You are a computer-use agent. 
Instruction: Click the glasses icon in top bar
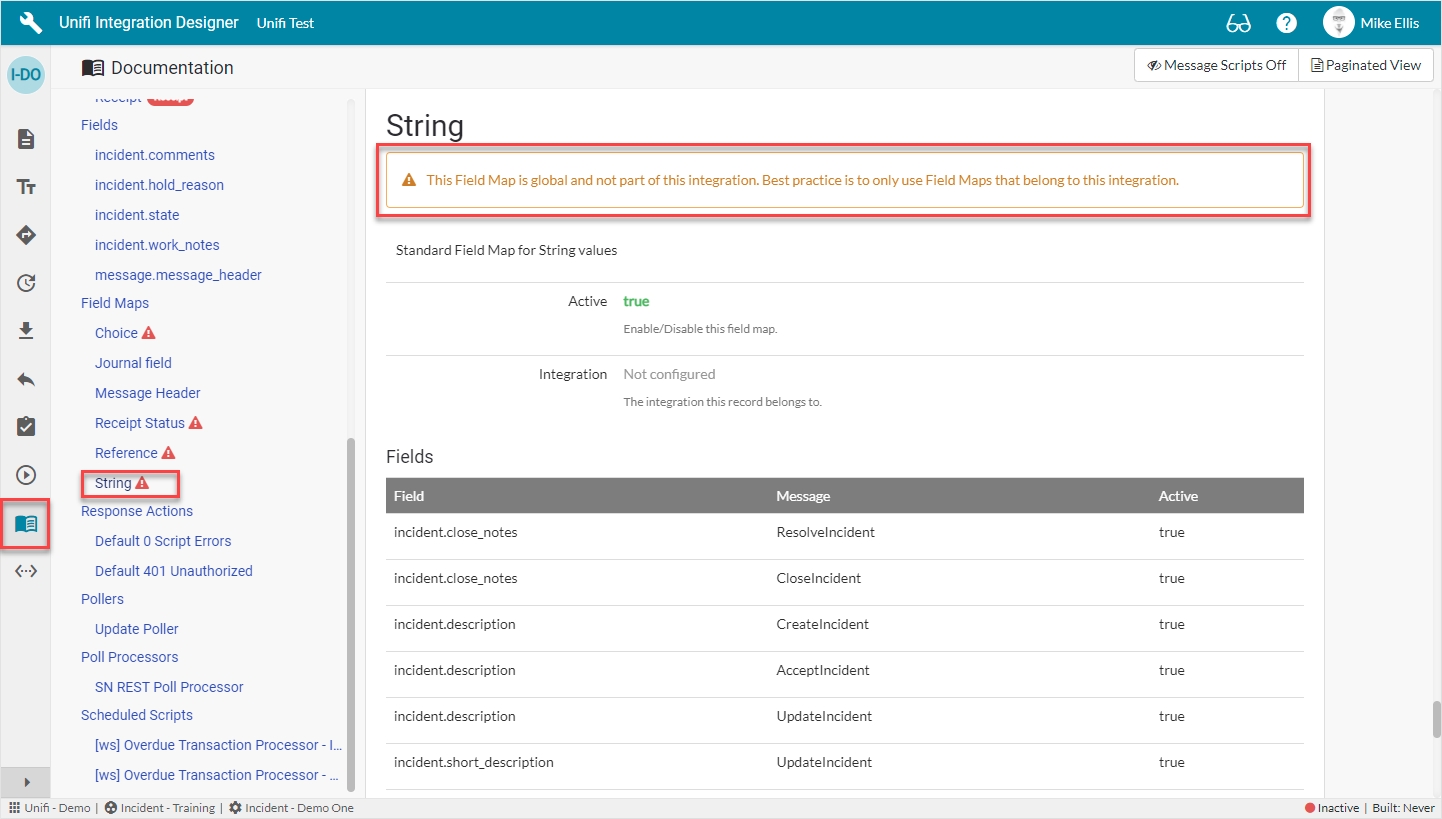tap(1238, 23)
